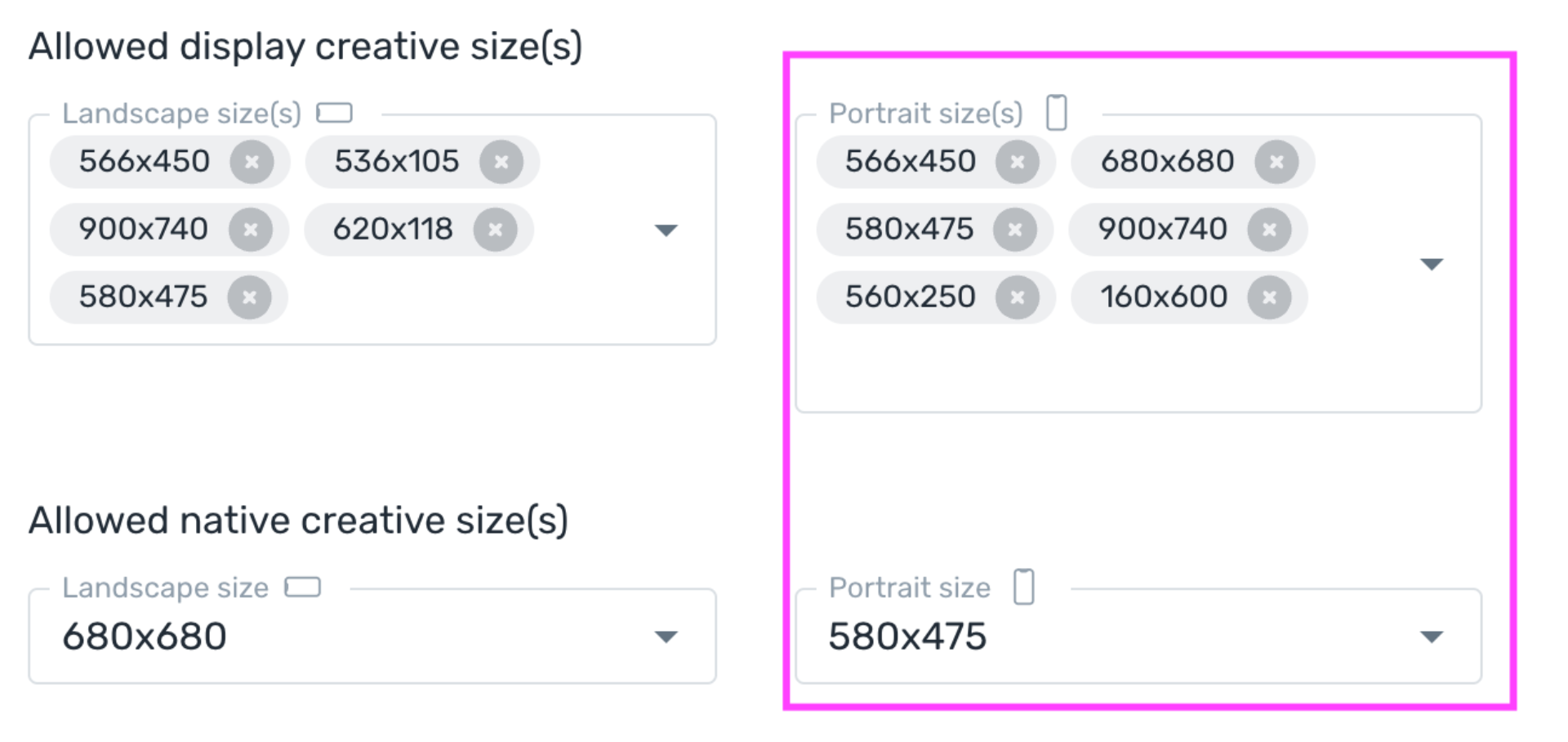Open native Portrait size dropdown arrow
Screen dimensions: 1568x742
click(1432, 637)
